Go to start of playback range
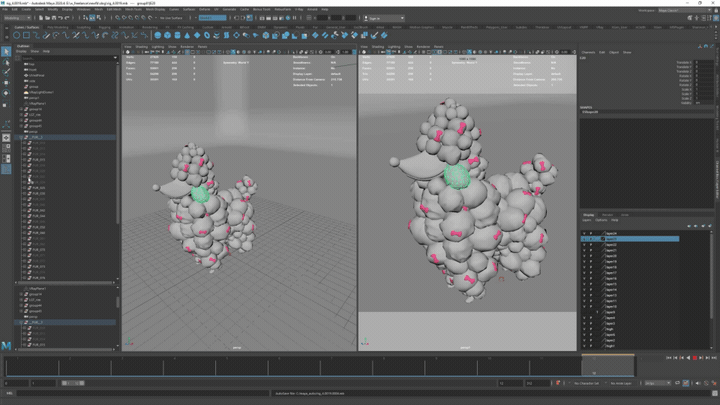The height and width of the screenshot is (405, 720). [x=669, y=358]
